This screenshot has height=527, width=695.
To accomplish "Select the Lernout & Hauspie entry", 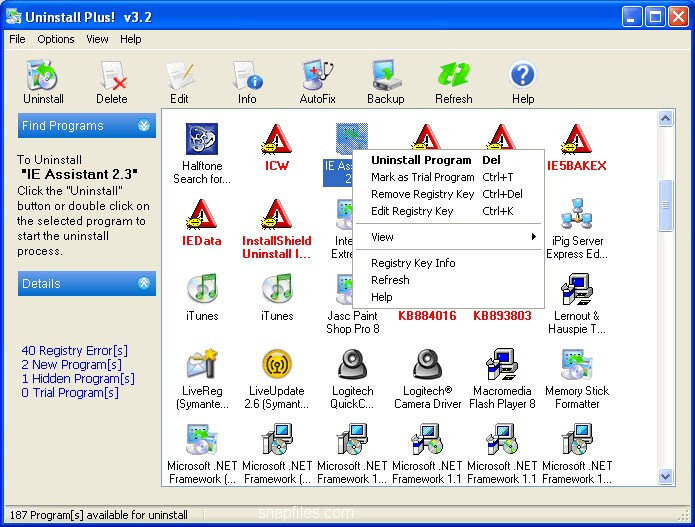I will pyautogui.click(x=576, y=304).
